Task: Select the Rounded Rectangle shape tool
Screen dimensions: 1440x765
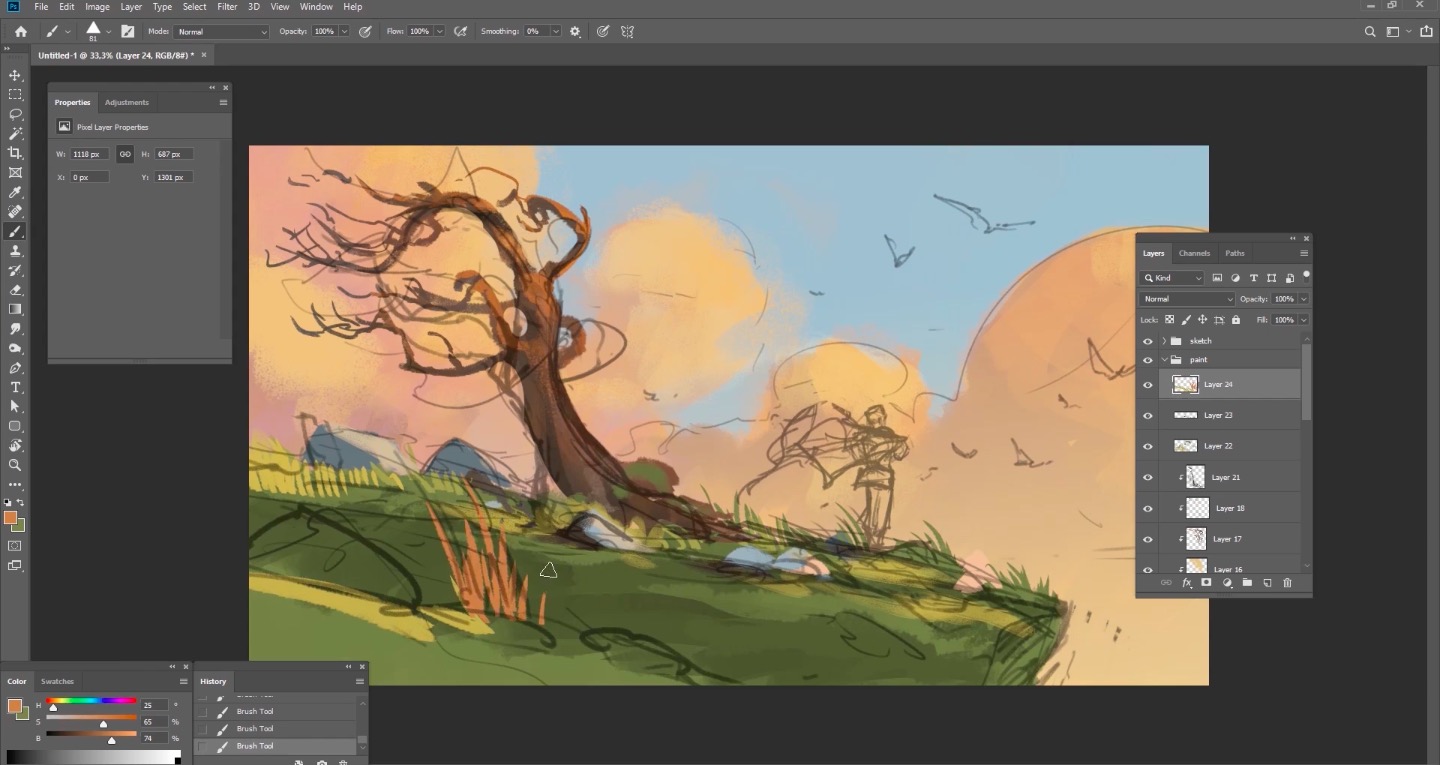Action: (x=15, y=426)
